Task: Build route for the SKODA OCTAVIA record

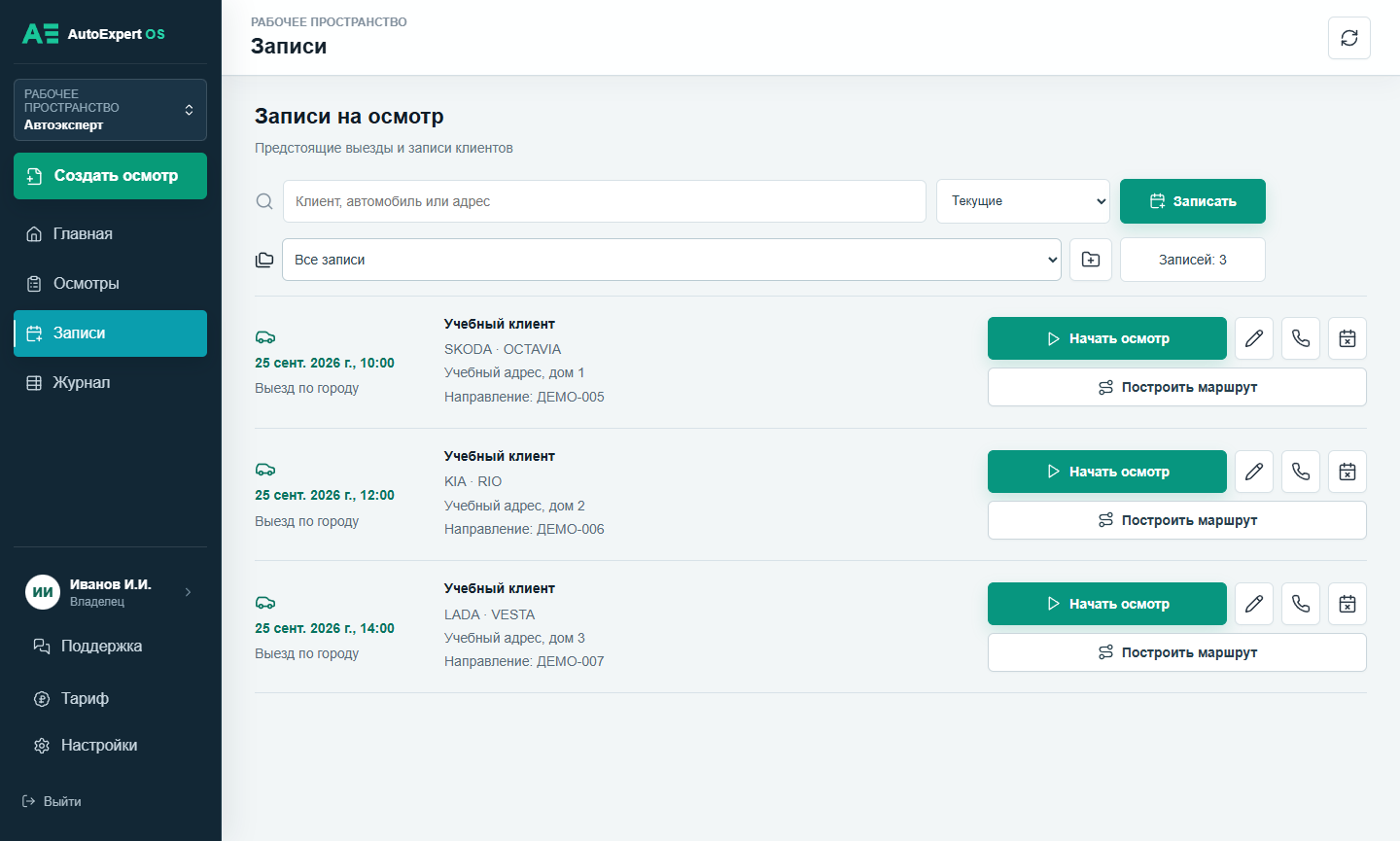Action: pos(1177,387)
